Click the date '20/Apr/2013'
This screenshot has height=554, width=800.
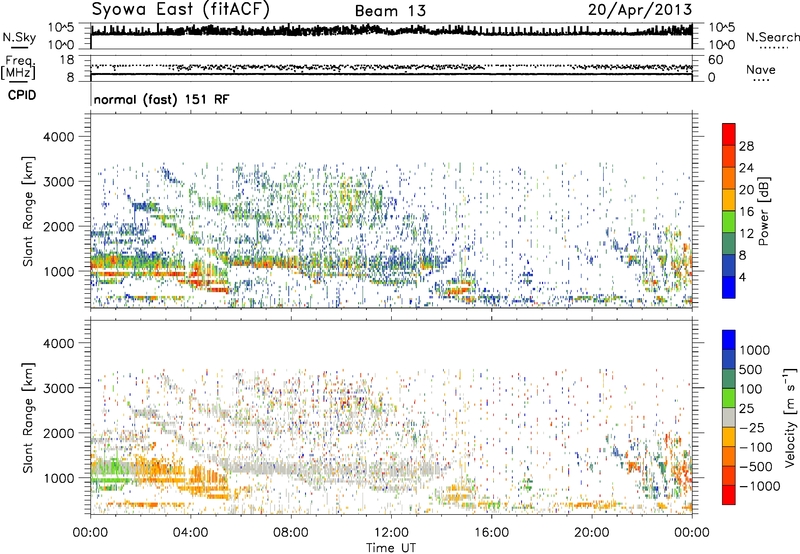640,9
